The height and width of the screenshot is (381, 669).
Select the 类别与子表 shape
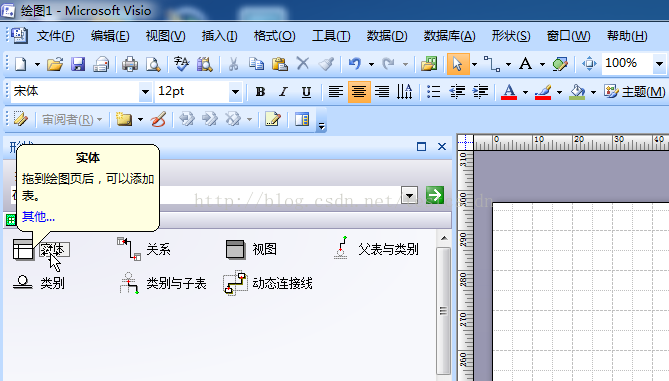point(163,283)
